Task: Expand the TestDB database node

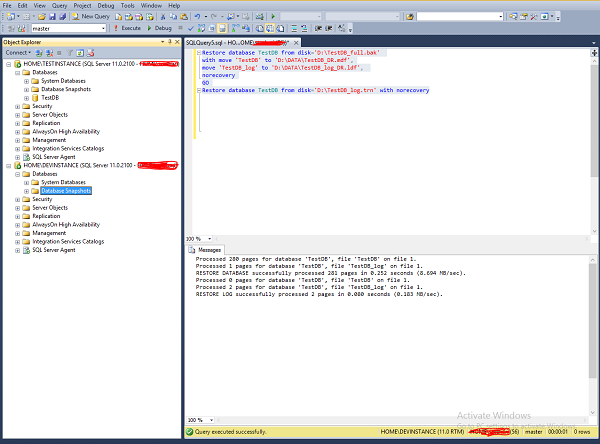Action: tap(25, 98)
